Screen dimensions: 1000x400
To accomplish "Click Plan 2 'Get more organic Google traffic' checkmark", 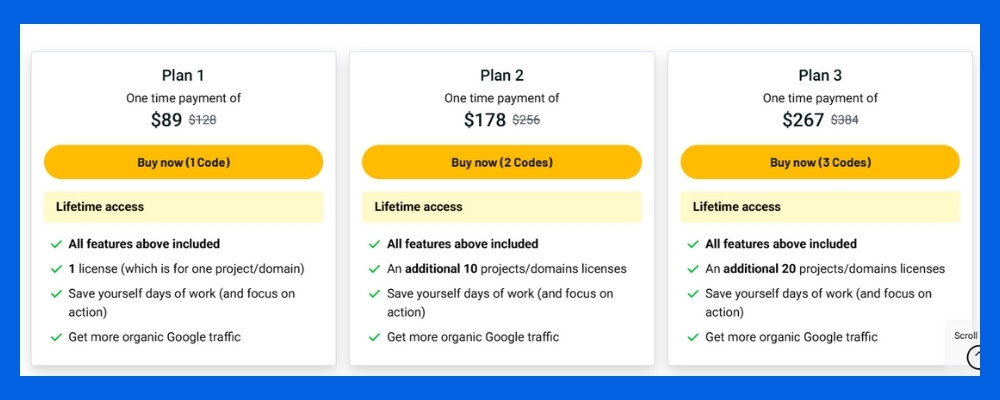I will (x=374, y=337).
